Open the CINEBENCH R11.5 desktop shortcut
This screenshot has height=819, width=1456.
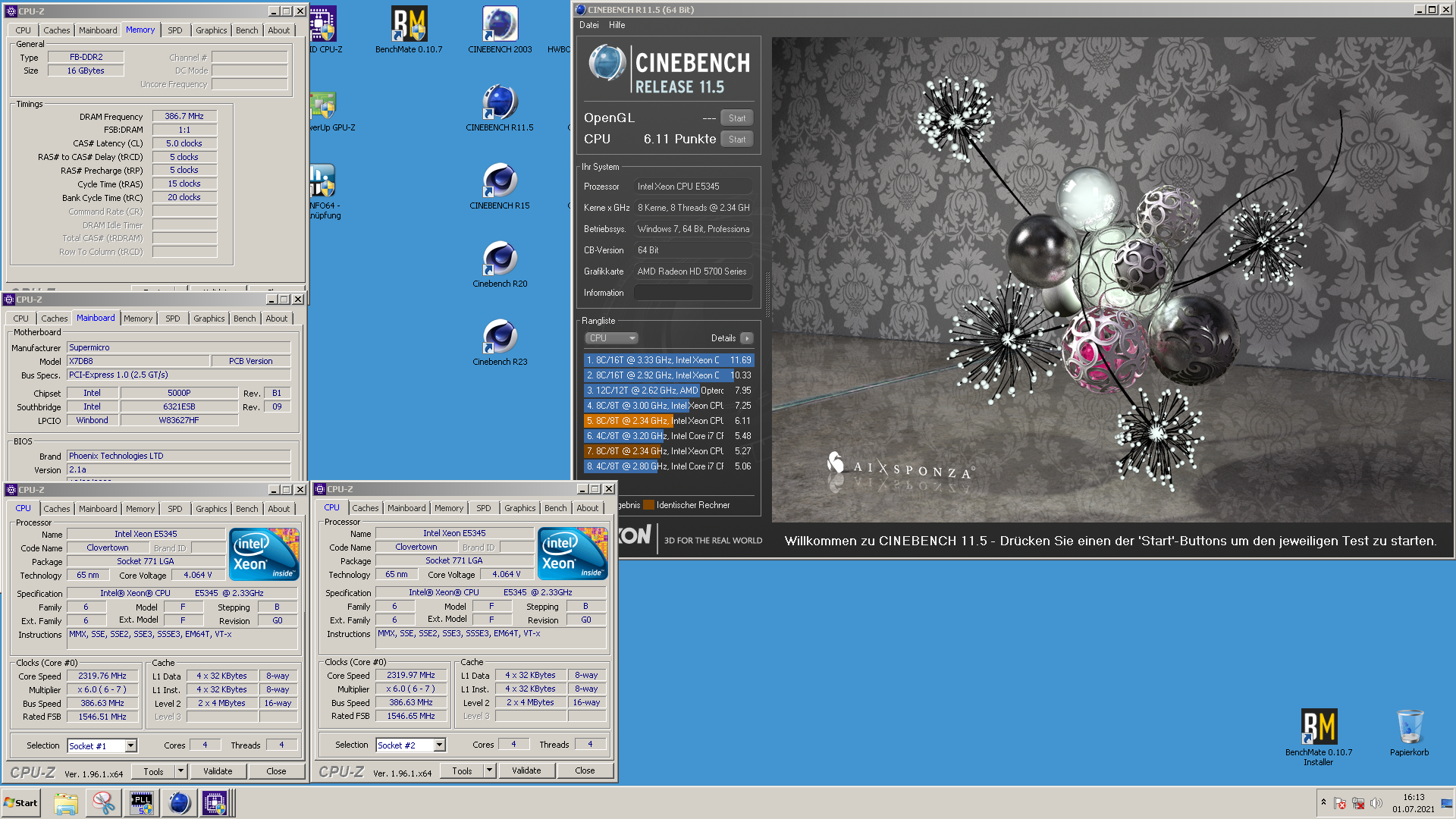500,108
